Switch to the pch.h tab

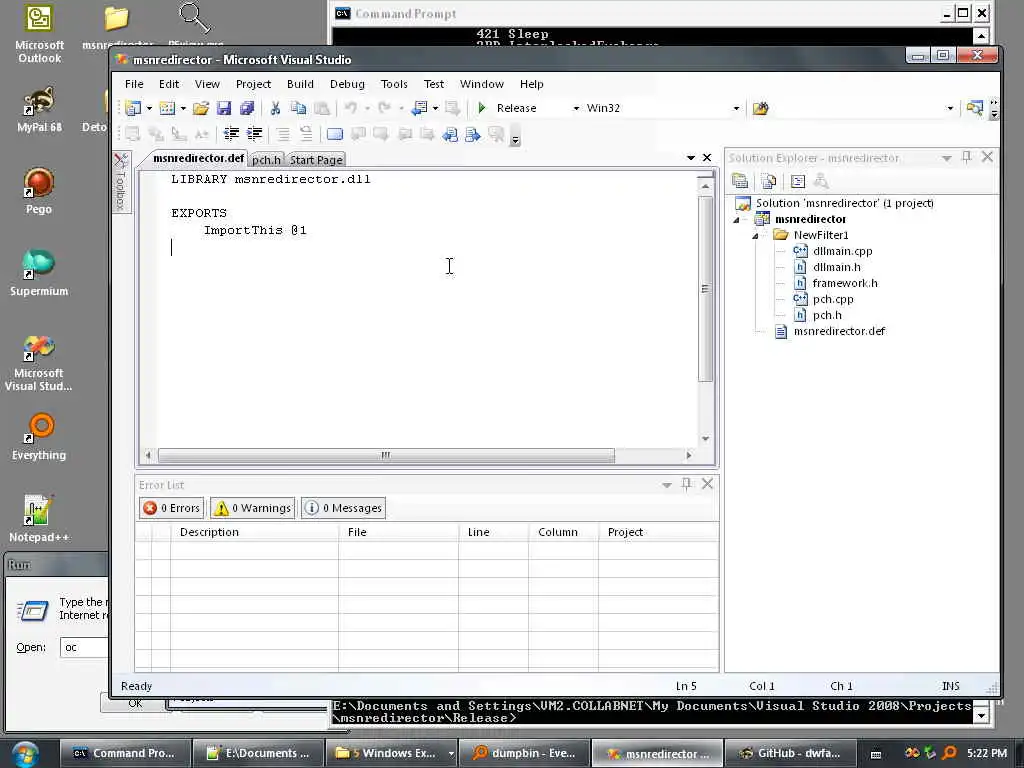point(266,160)
